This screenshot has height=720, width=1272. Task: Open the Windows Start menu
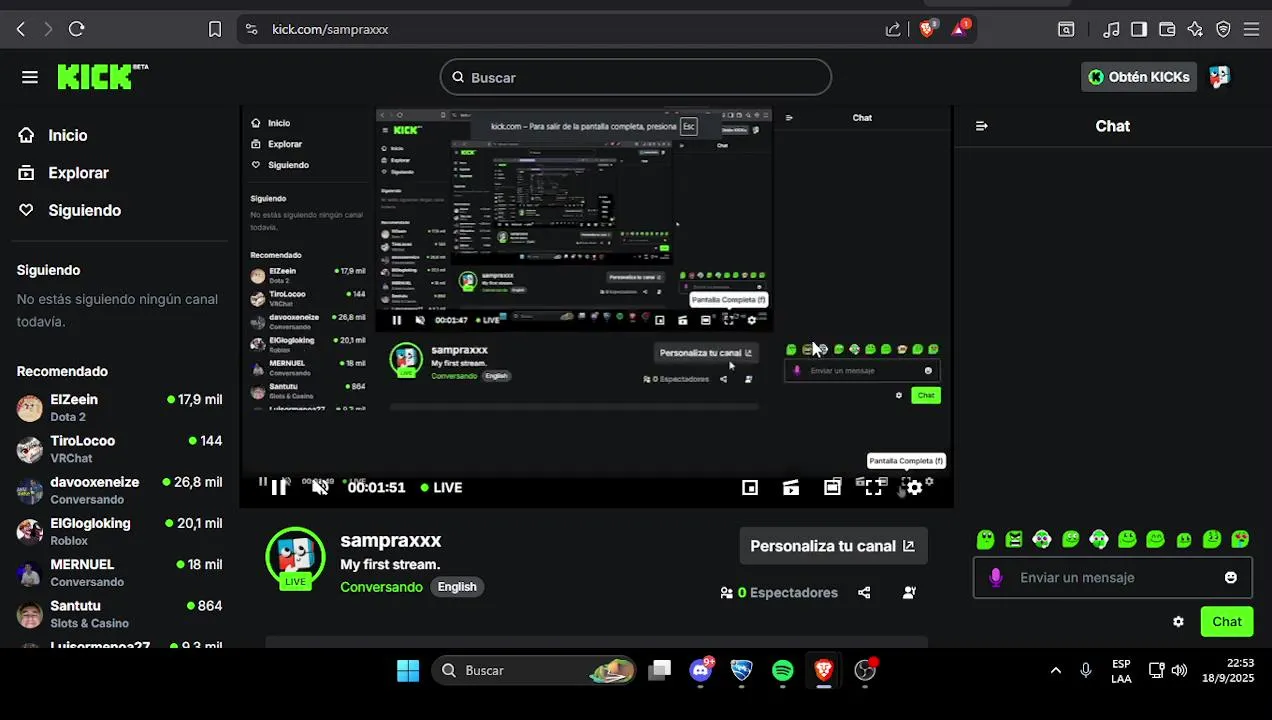[x=408, y=670]
